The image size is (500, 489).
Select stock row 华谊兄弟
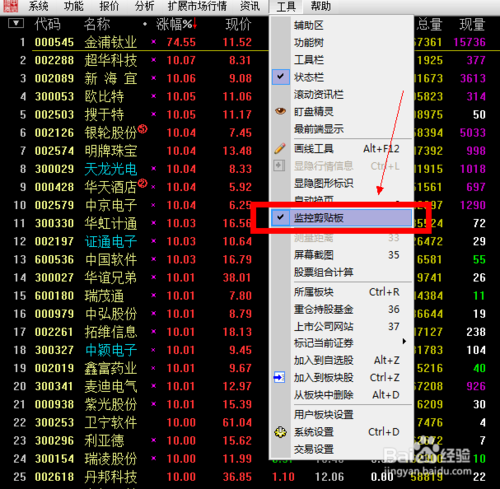click(110, 278)
